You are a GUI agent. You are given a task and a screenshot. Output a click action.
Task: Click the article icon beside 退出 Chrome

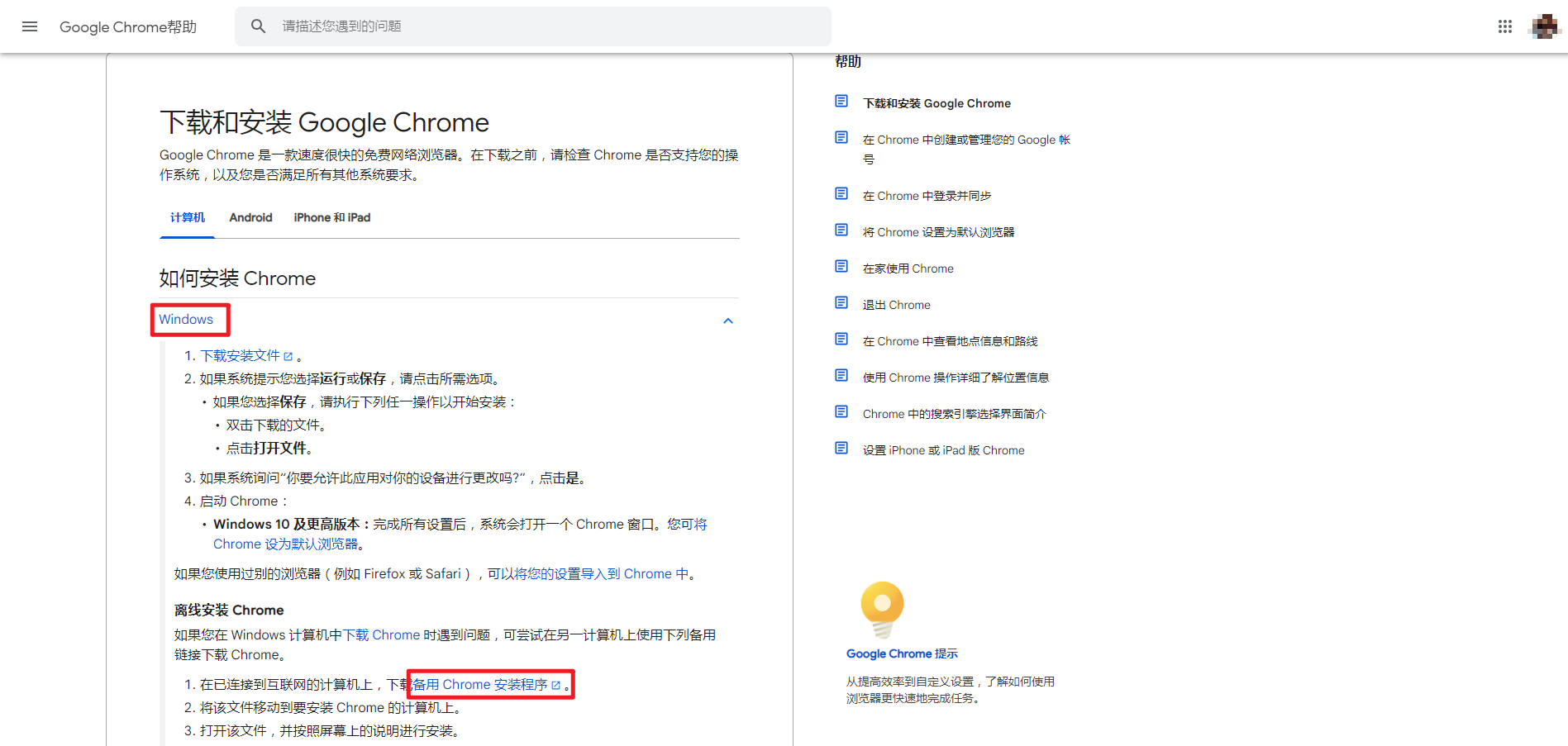tap(841, 303)
